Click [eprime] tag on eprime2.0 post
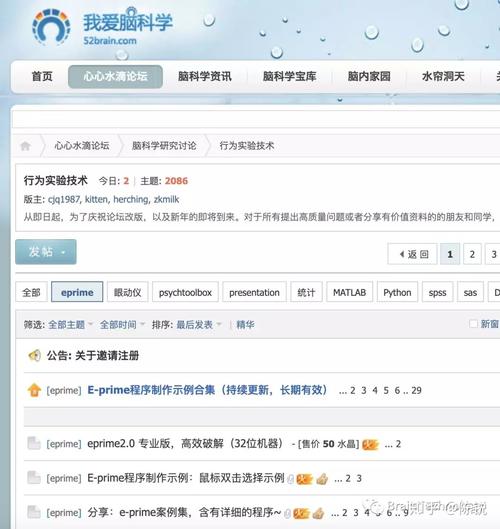The image size is (500, 529). tap(64, 444)
